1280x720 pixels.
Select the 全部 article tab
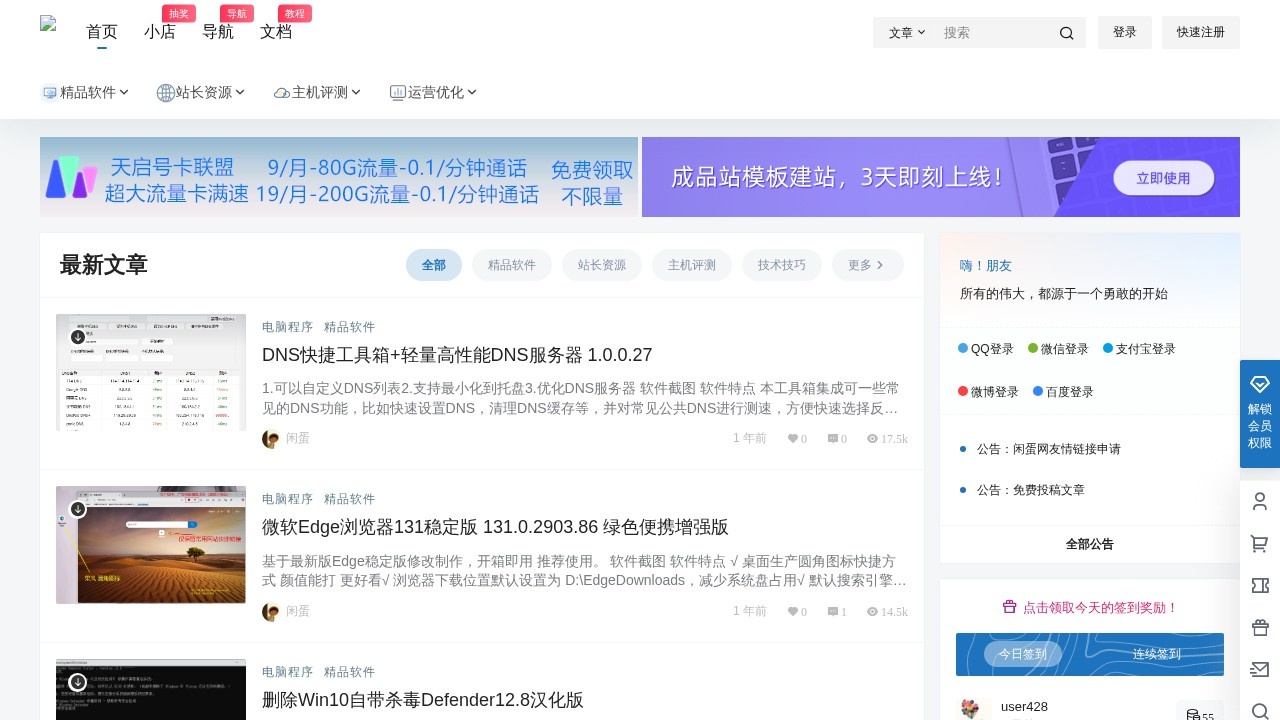(x=434, y=265)
